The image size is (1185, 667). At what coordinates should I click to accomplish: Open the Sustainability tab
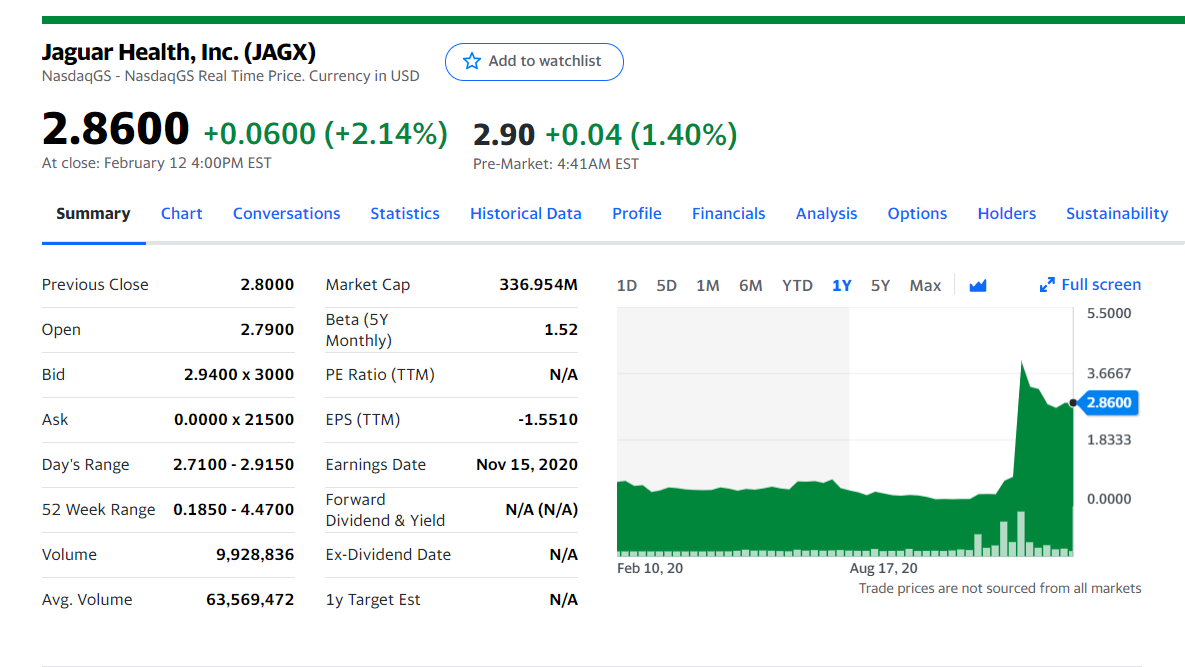[1117, 214]
